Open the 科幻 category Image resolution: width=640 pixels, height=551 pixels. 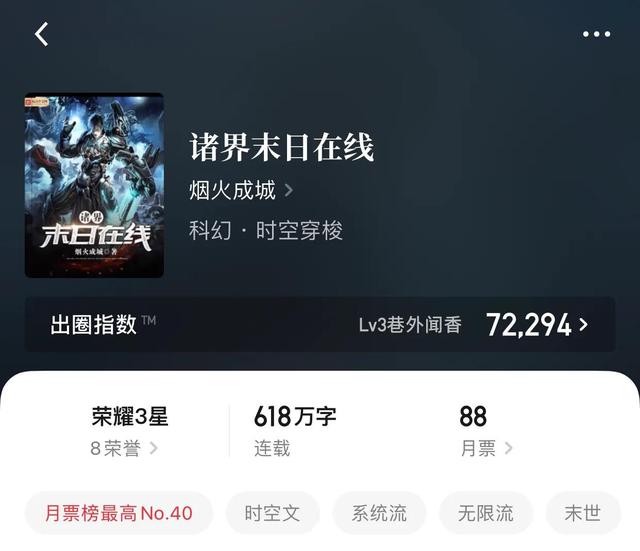point(210,230)
